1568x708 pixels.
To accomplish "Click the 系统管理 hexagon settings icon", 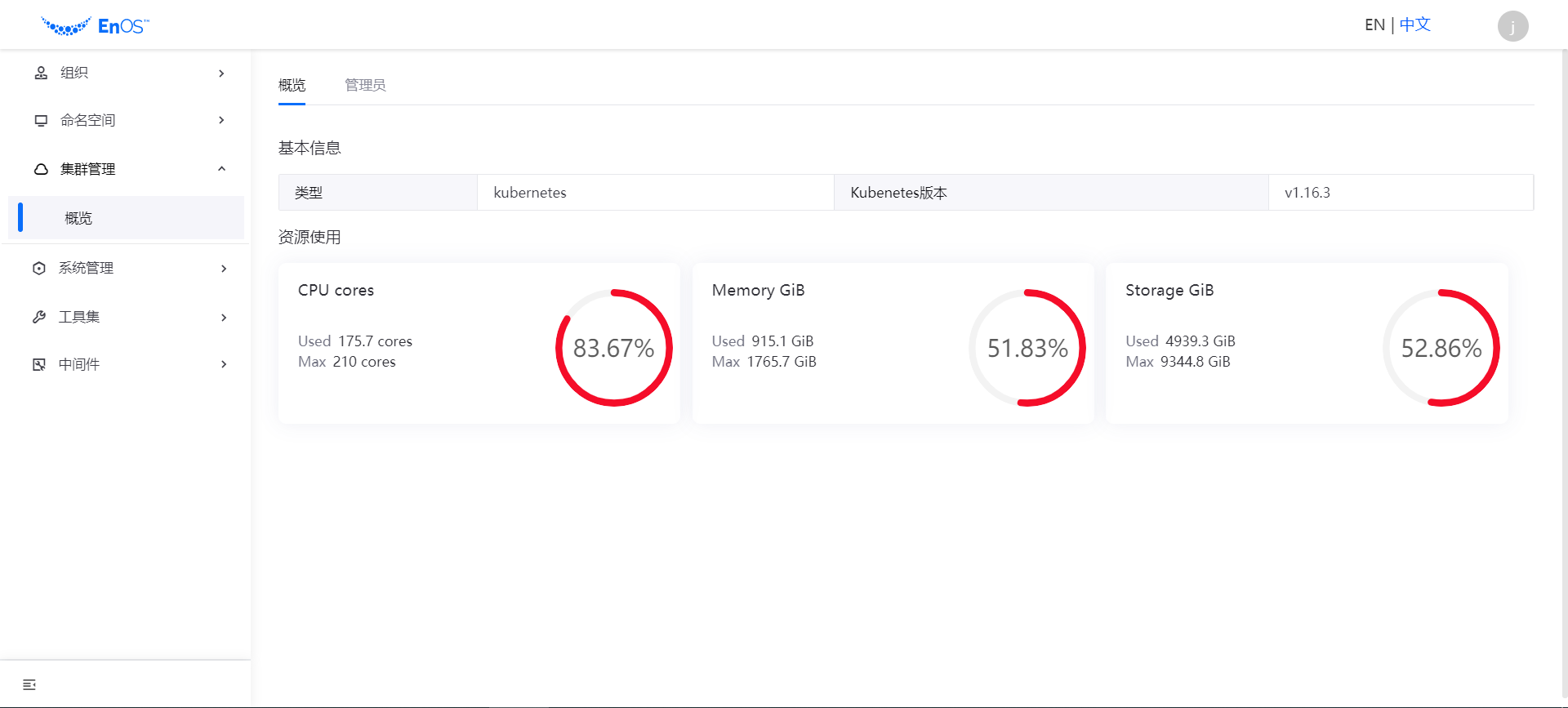I will click(x=39, y=268).
